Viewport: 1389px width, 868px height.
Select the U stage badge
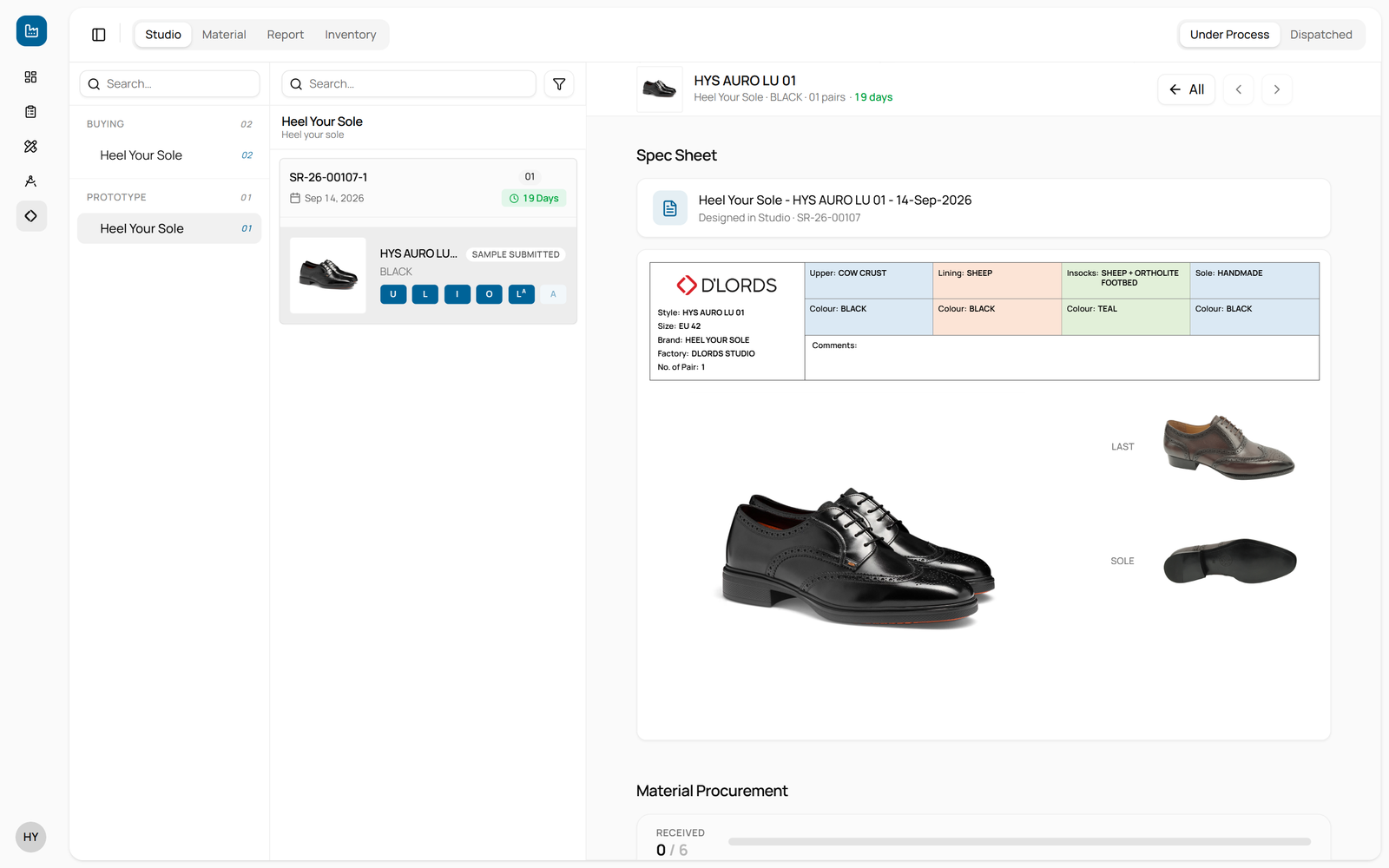click(x=393, y=294)
